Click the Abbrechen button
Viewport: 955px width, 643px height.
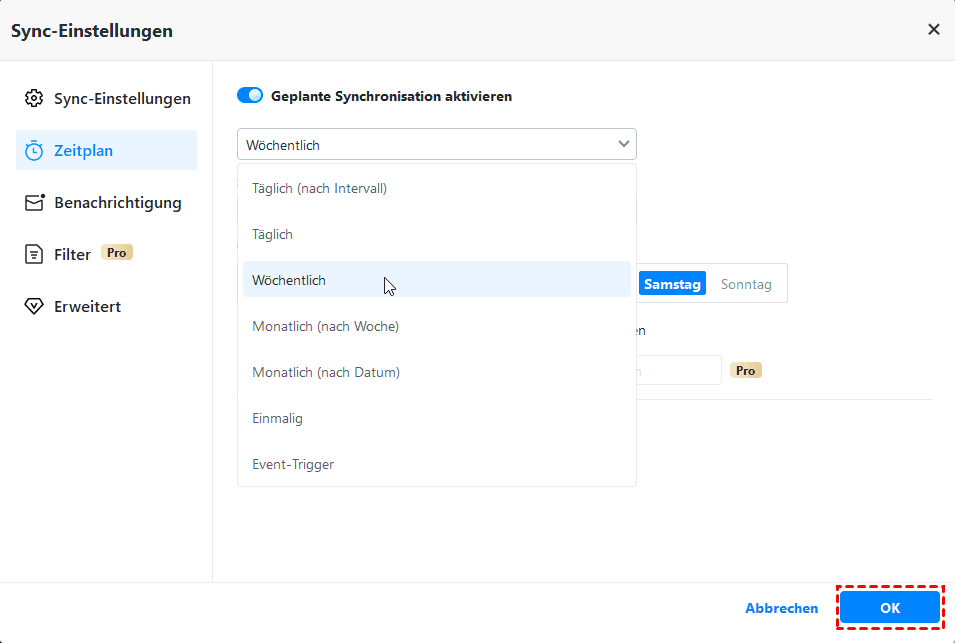tap(781, 608)
